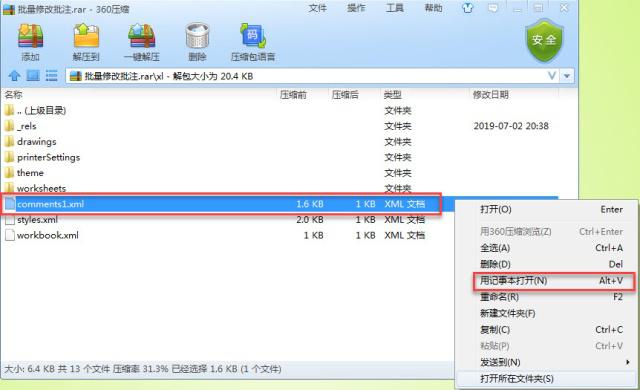Open the 操作 menu
This screenshot has width=640, height=390.
(x=356, y=8)
